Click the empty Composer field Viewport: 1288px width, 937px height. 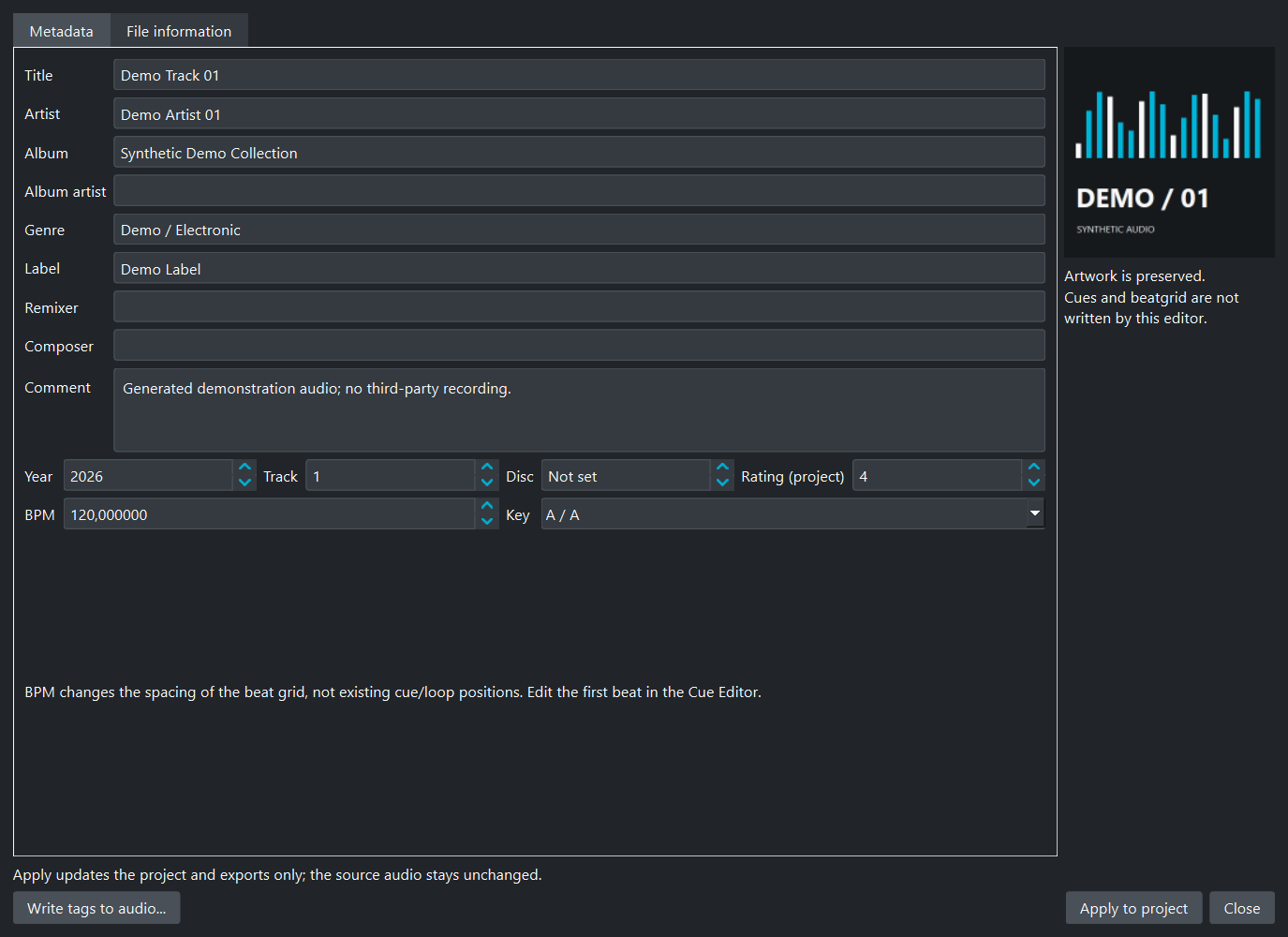[x=579, y=346]
